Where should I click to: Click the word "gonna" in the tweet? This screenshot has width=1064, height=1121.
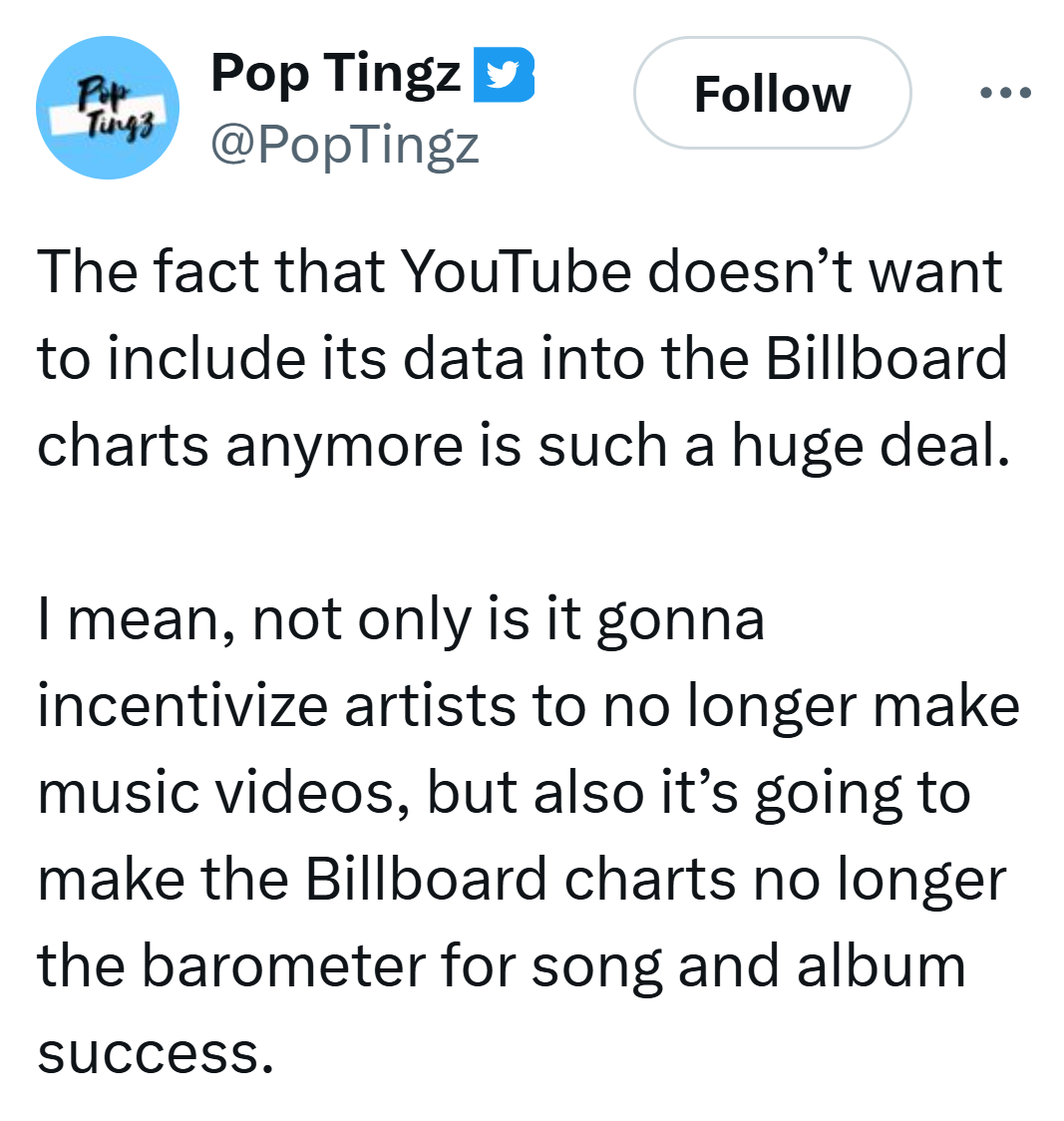coord(681,619)
